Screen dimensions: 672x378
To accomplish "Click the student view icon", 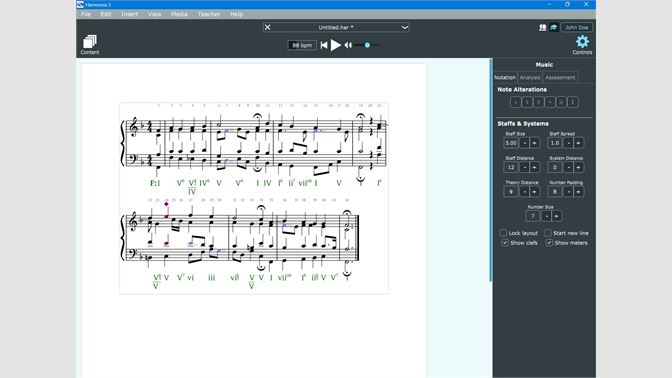I will 543,27.
